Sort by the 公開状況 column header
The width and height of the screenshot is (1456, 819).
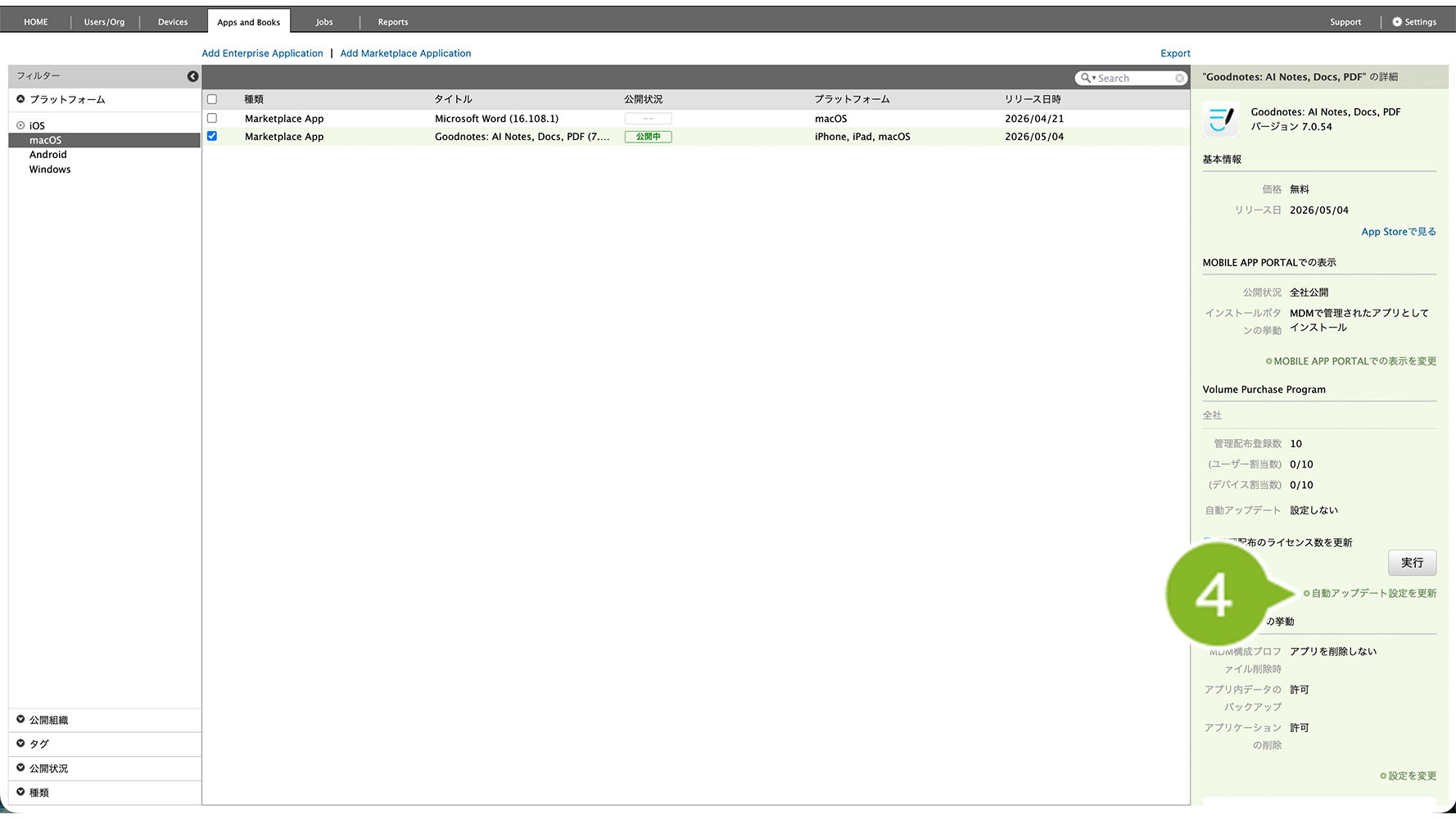coord(644,99)
